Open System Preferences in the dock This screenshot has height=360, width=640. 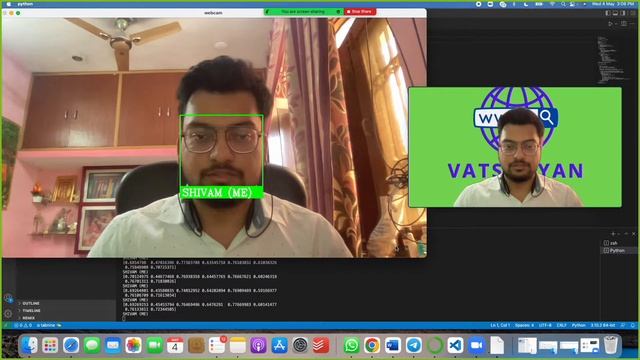coord(300,346)
